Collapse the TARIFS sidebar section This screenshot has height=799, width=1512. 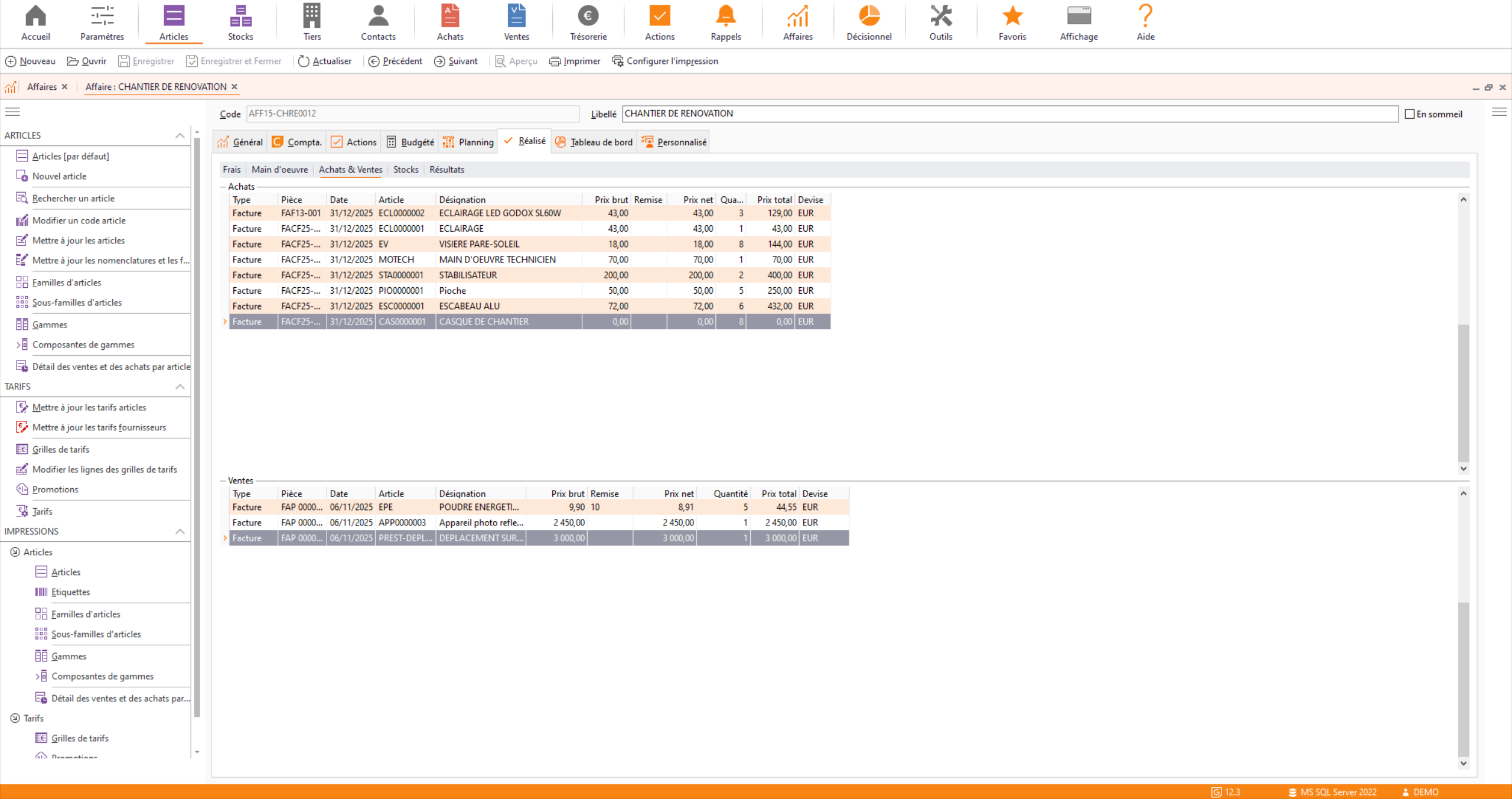coord(180,387)
